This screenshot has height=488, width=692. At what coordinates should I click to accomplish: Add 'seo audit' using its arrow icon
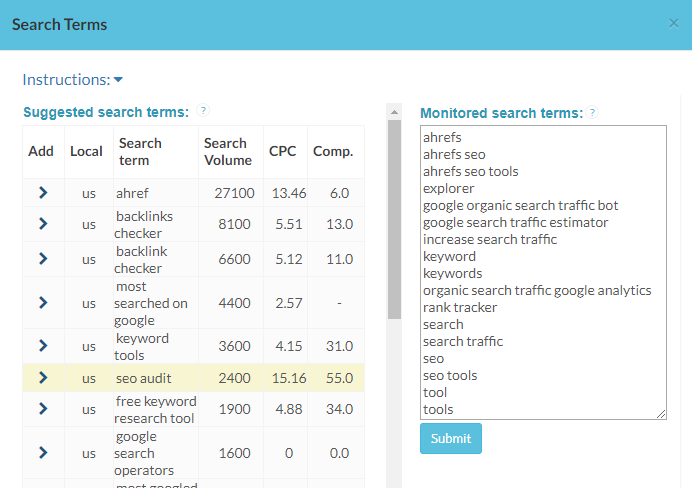click(43, 378)
